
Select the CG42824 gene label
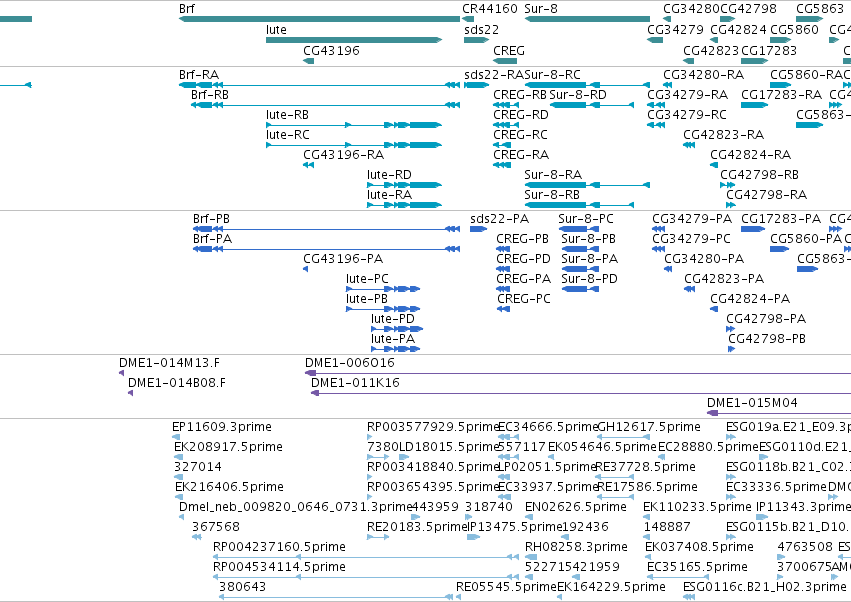click(738, 30)
